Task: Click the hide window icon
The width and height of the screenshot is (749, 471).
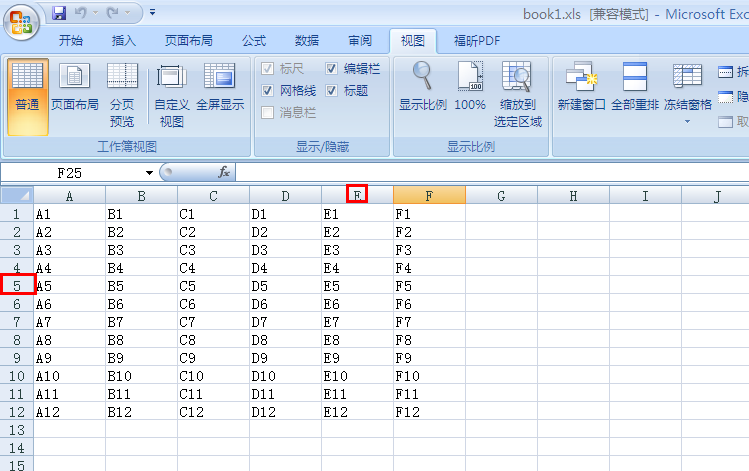Action: click(725, 97)
